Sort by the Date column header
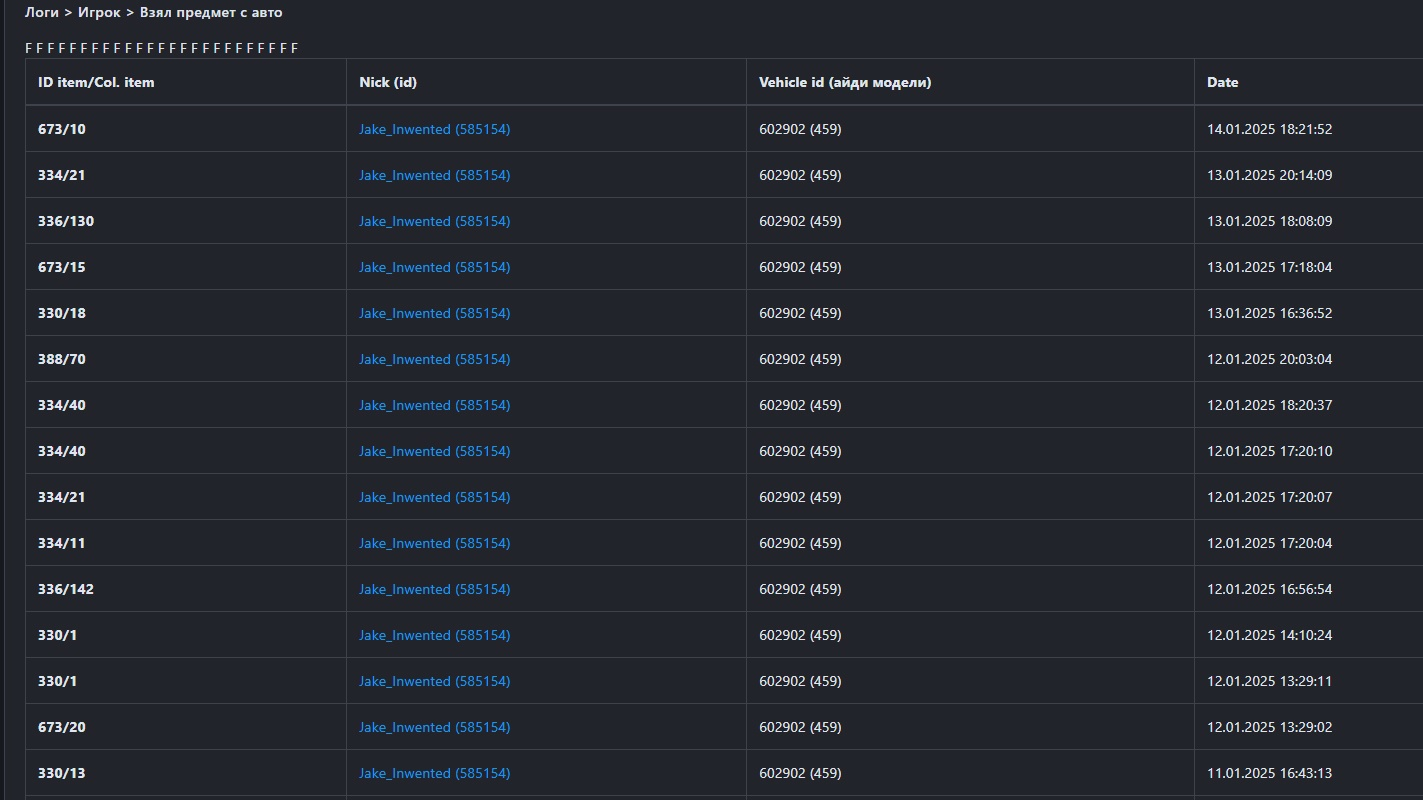The height and width of the screenshot is (800, 1423). point(1222,82)
